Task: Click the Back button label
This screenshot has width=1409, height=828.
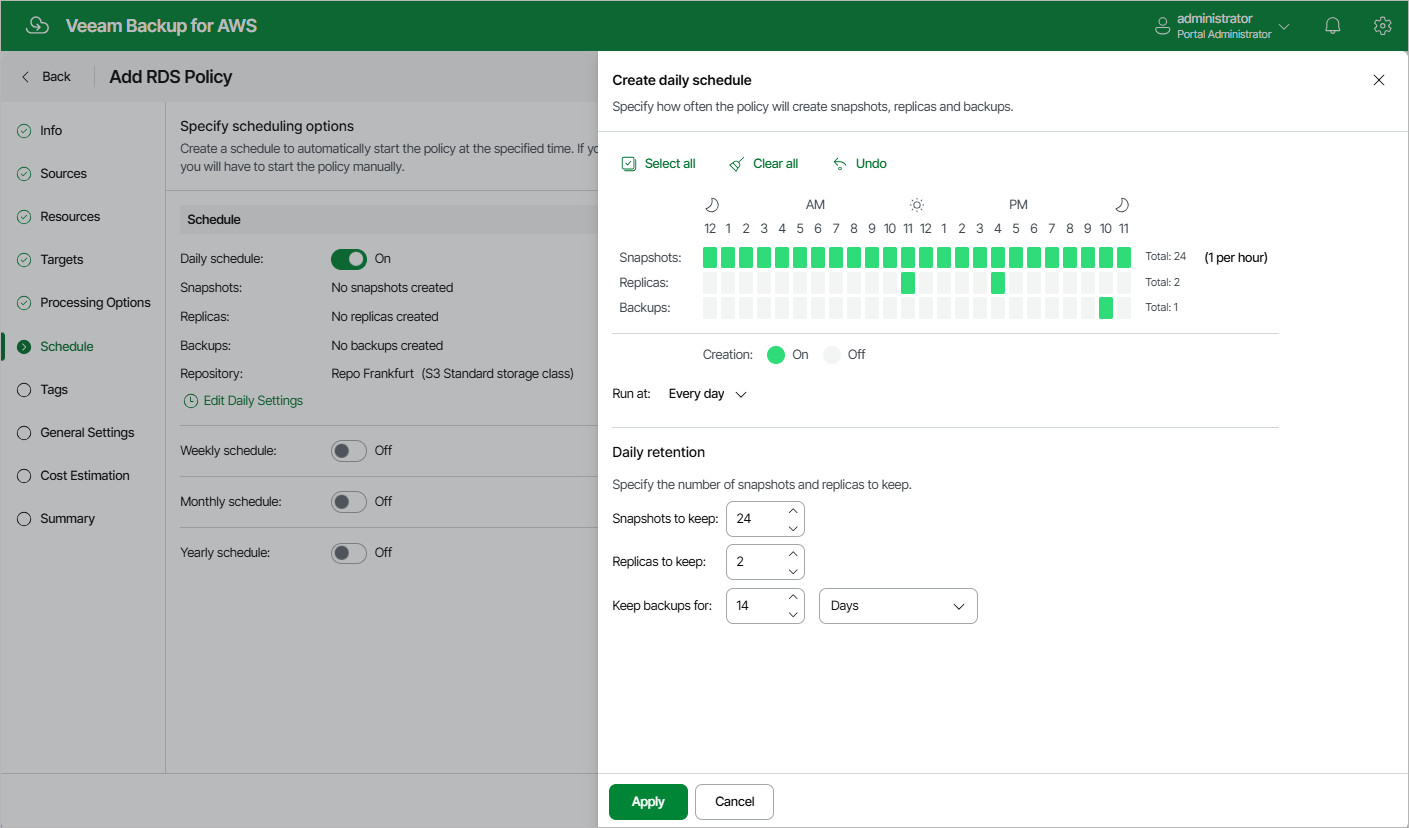Action: (56, 77)
